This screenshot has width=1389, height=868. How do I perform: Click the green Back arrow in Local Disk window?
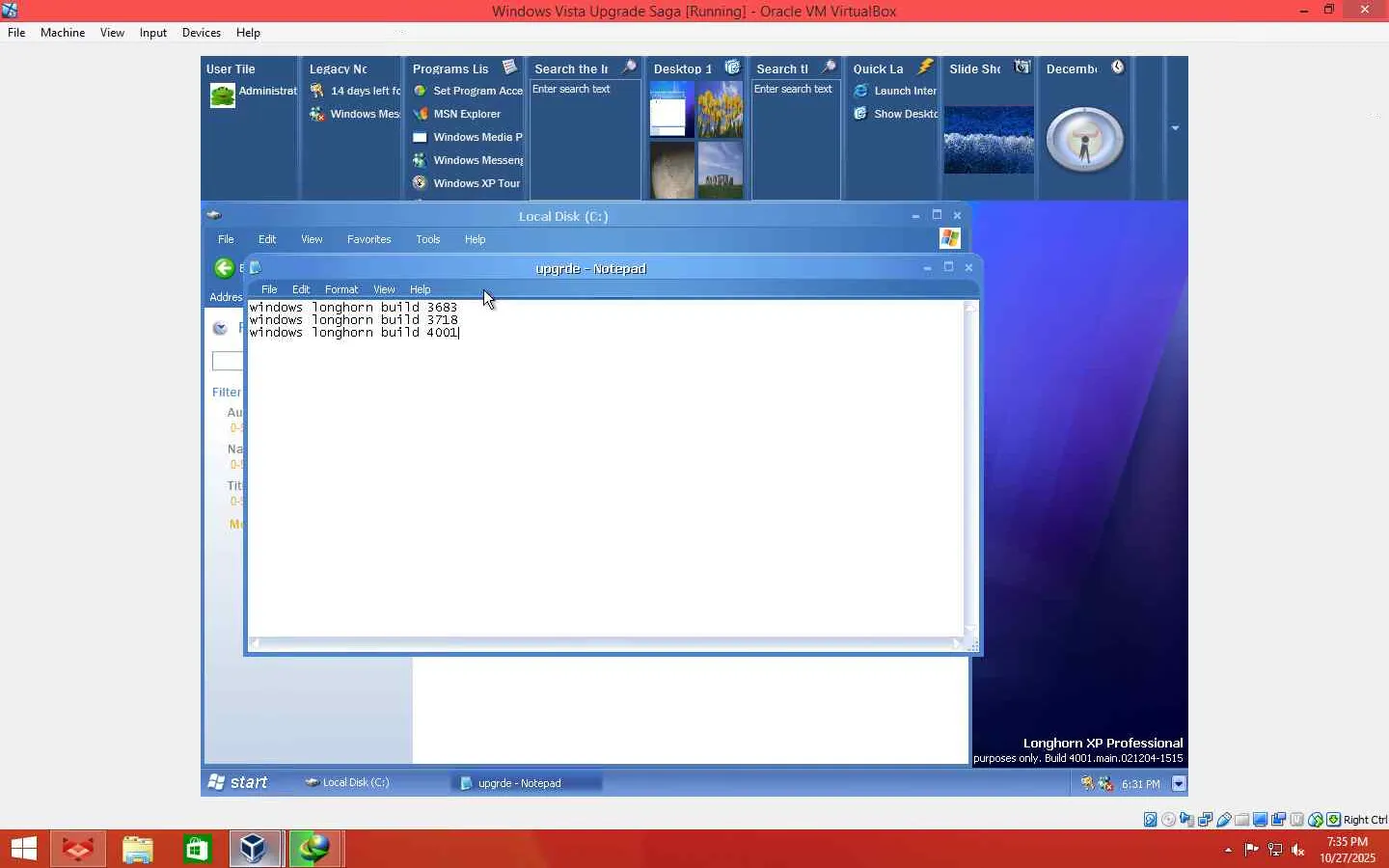point(224,268)
